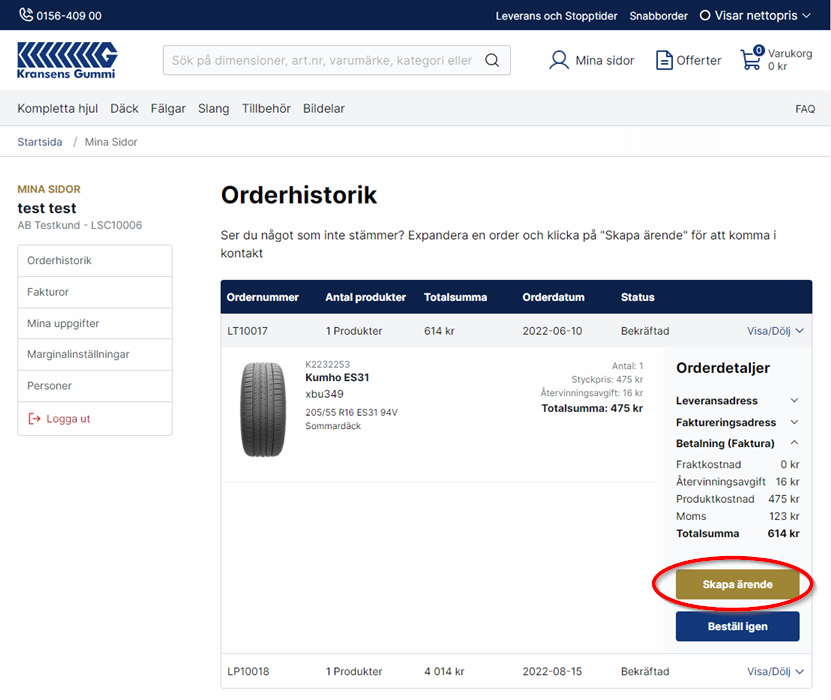Open the Offerter document icon
Image resolution: width=831 pixels, height=700 pixels.
(x=664, y=60)
